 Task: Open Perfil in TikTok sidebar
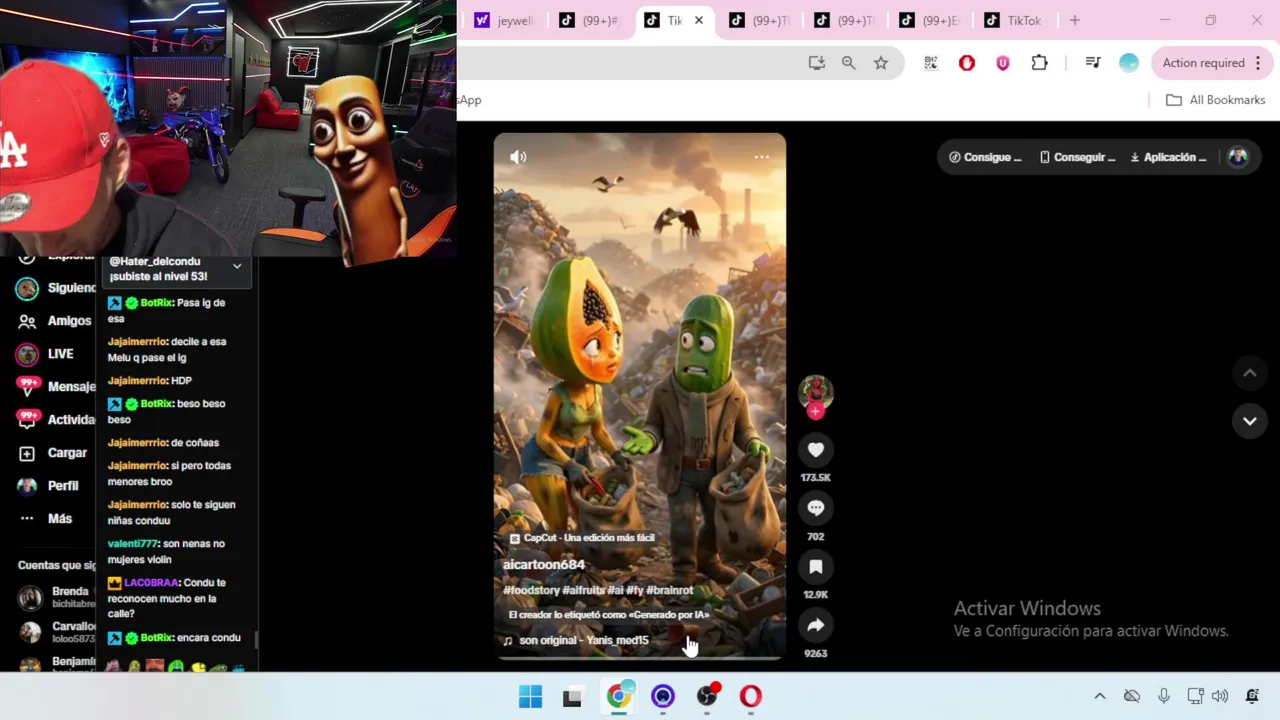coord(49,486)
